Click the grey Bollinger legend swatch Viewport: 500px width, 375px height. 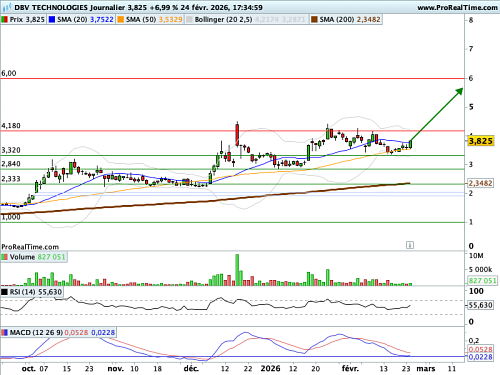[x=189, y=19]
